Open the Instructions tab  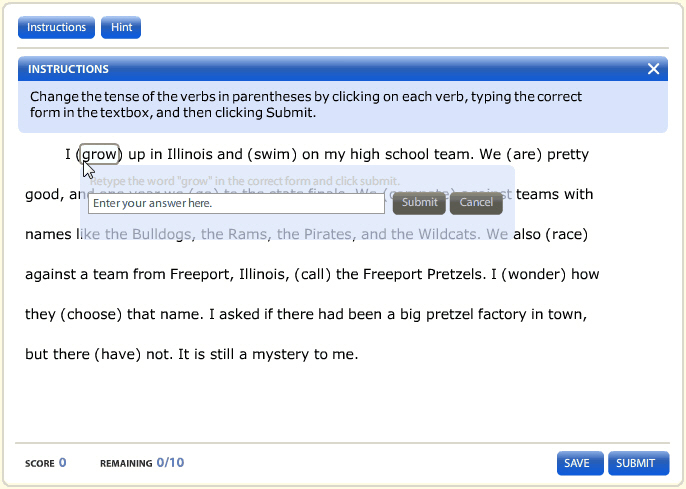click(x=56, y=28)
